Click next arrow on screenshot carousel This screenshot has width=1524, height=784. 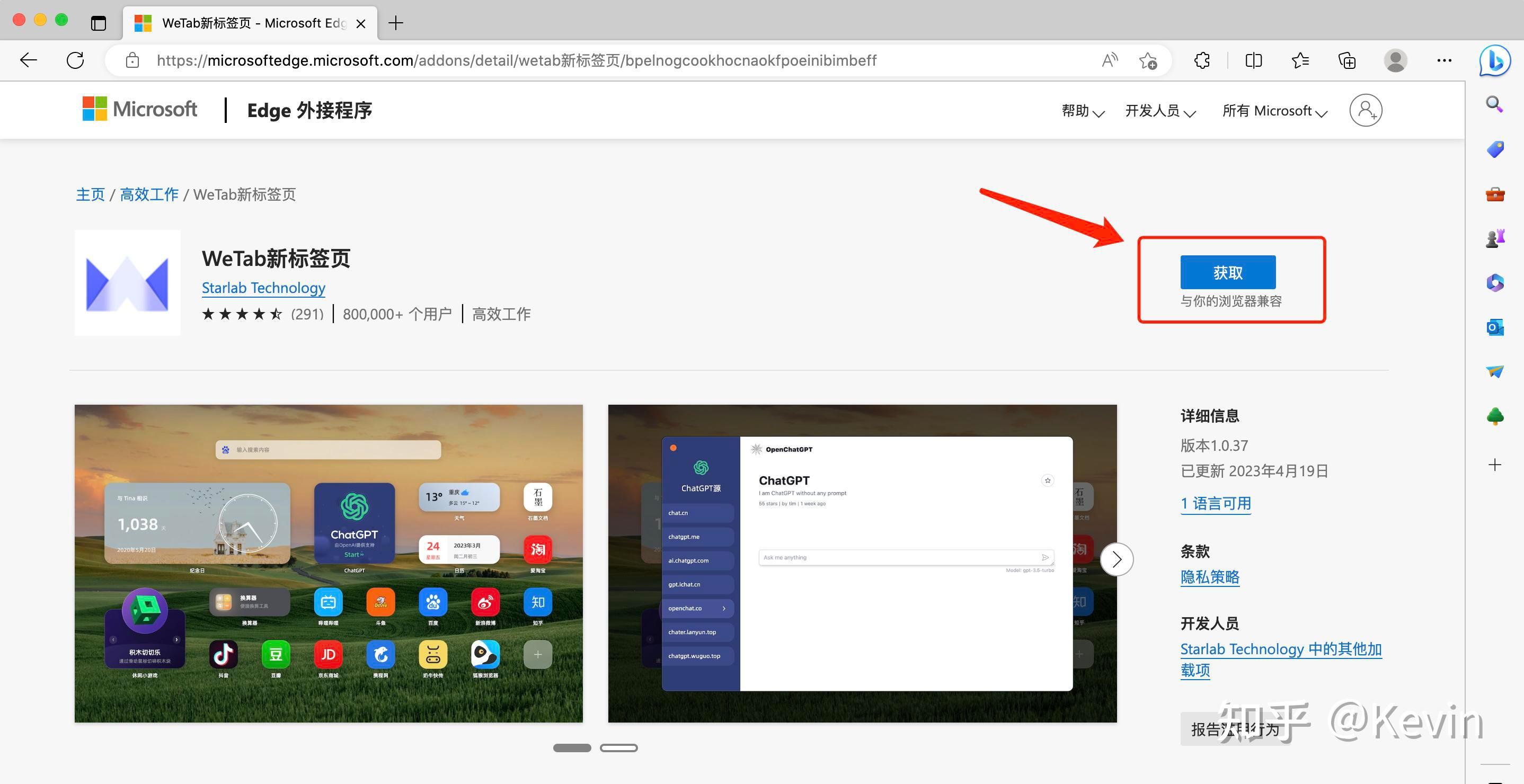pyautogui.click(x=1117, y=559)
